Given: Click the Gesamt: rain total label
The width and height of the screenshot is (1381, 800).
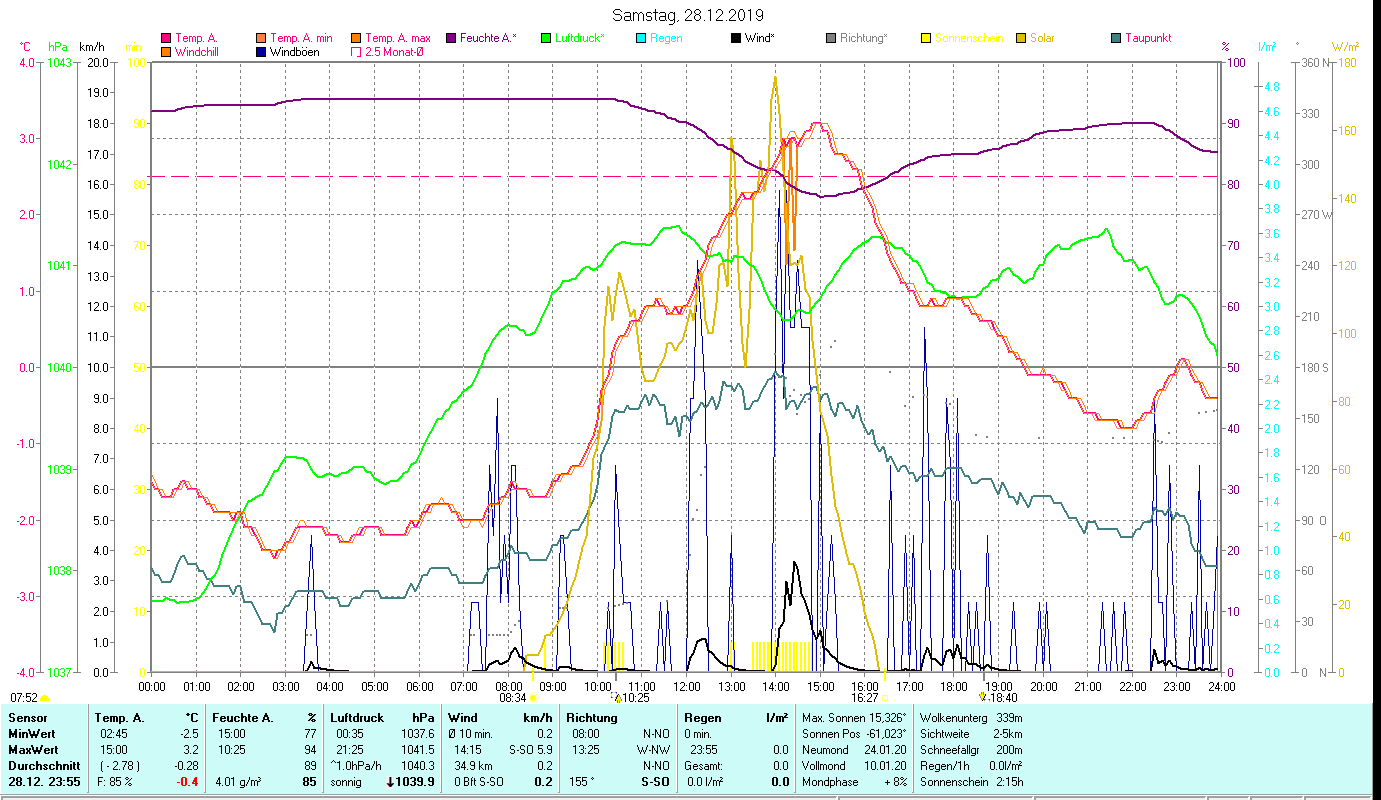Looking at the screenshot, I should (702, 765).
